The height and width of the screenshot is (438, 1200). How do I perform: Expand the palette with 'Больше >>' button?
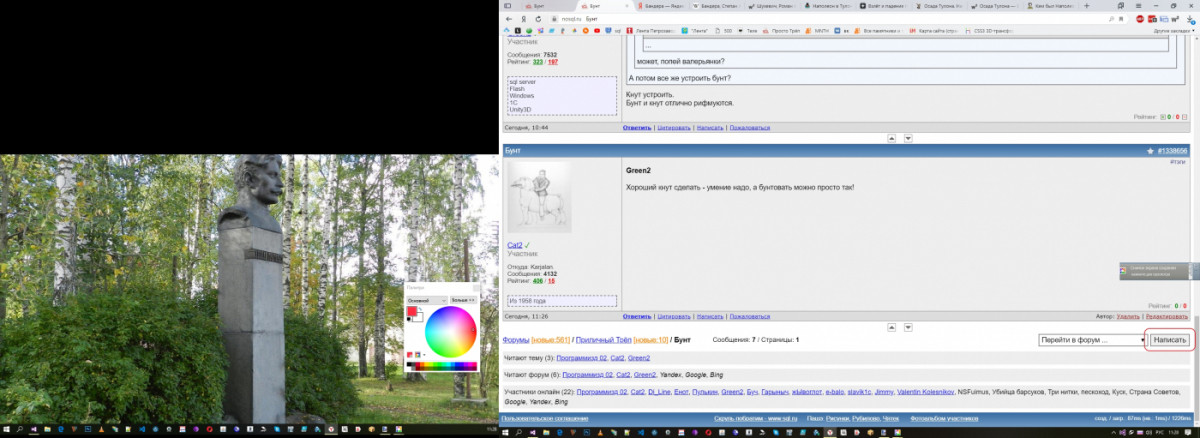[462, 299]
